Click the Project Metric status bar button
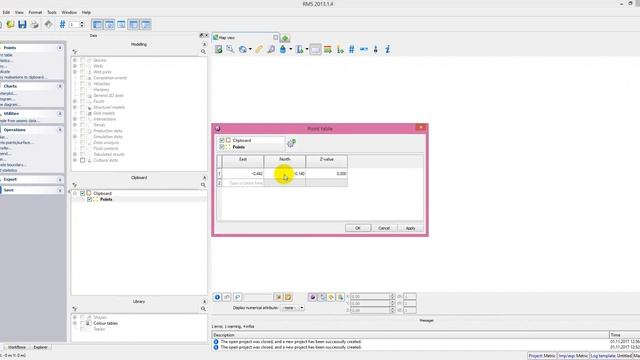This screenshot has height=360, width=640. (542, 356)
